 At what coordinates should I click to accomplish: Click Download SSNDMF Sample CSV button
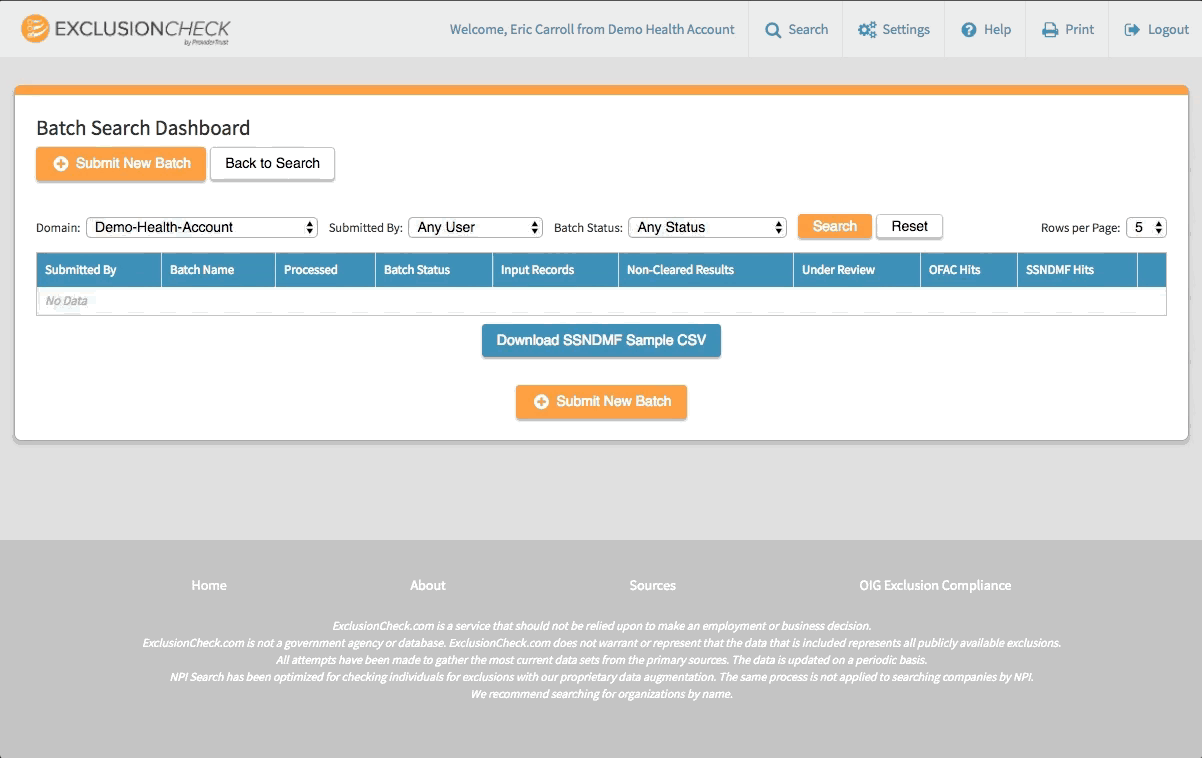pyautogui.click(x=601, y=341)
